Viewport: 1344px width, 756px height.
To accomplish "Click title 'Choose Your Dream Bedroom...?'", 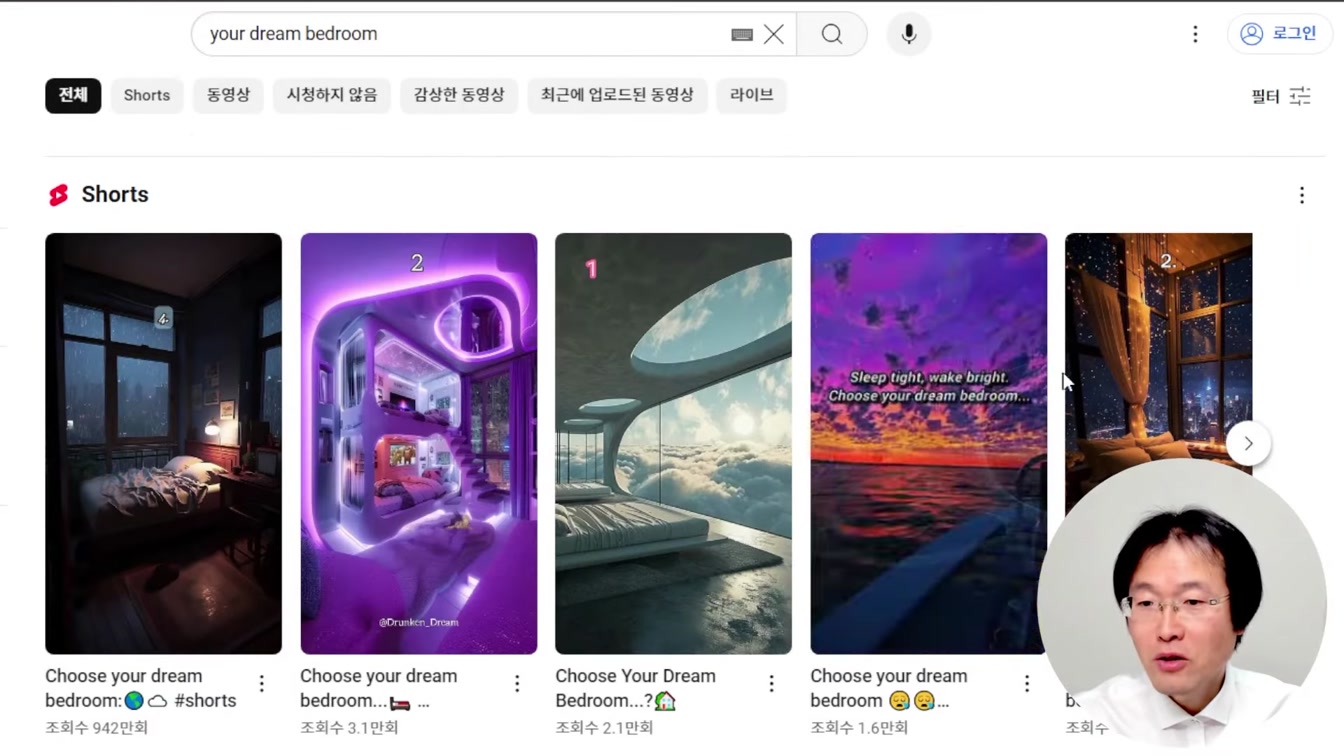I will pyautogui.click(x=635, y=688).
